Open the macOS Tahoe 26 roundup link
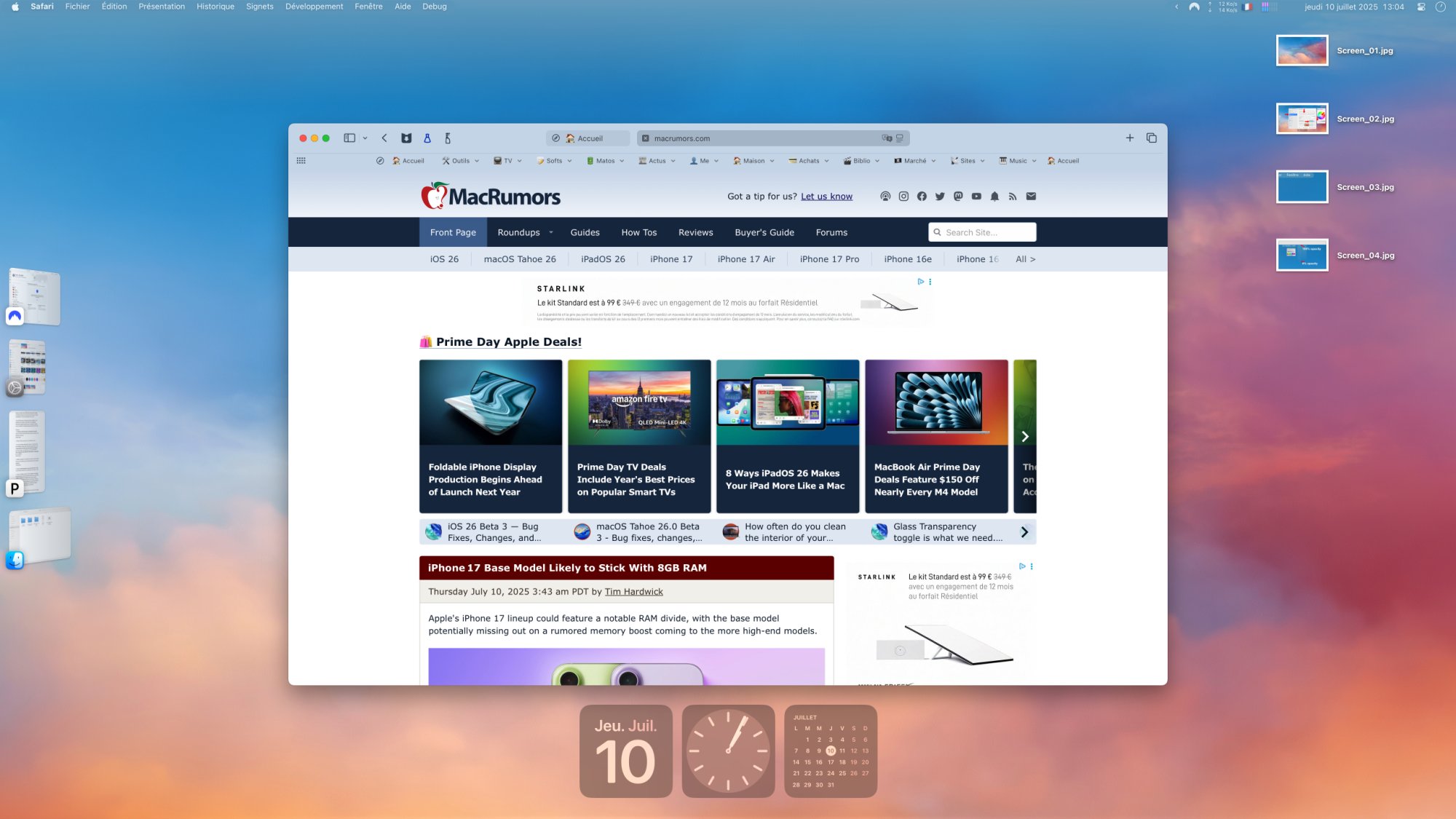 (x=520, y=259)
